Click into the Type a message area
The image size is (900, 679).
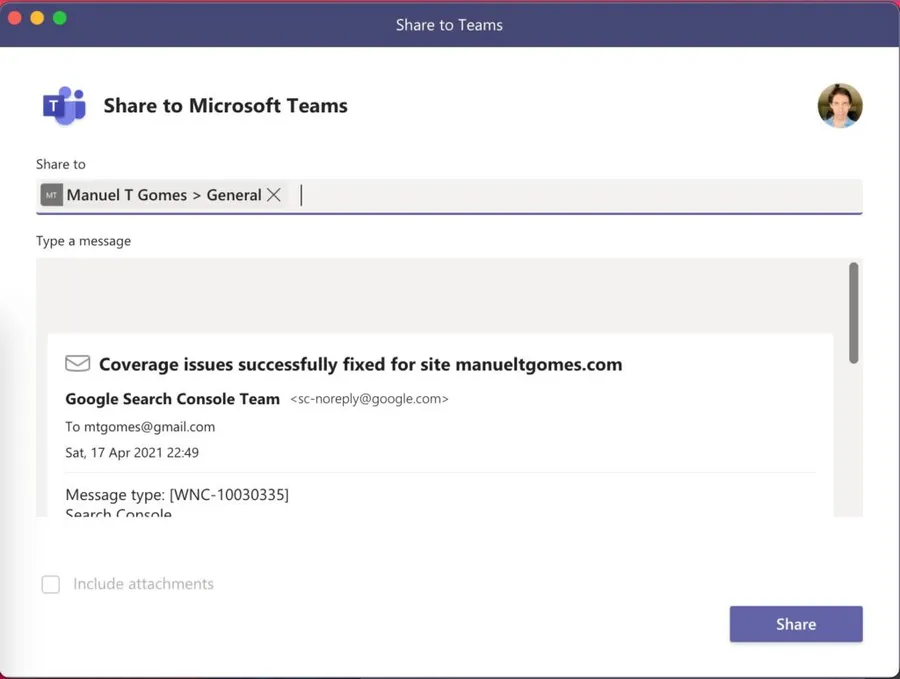pos(440,295)
